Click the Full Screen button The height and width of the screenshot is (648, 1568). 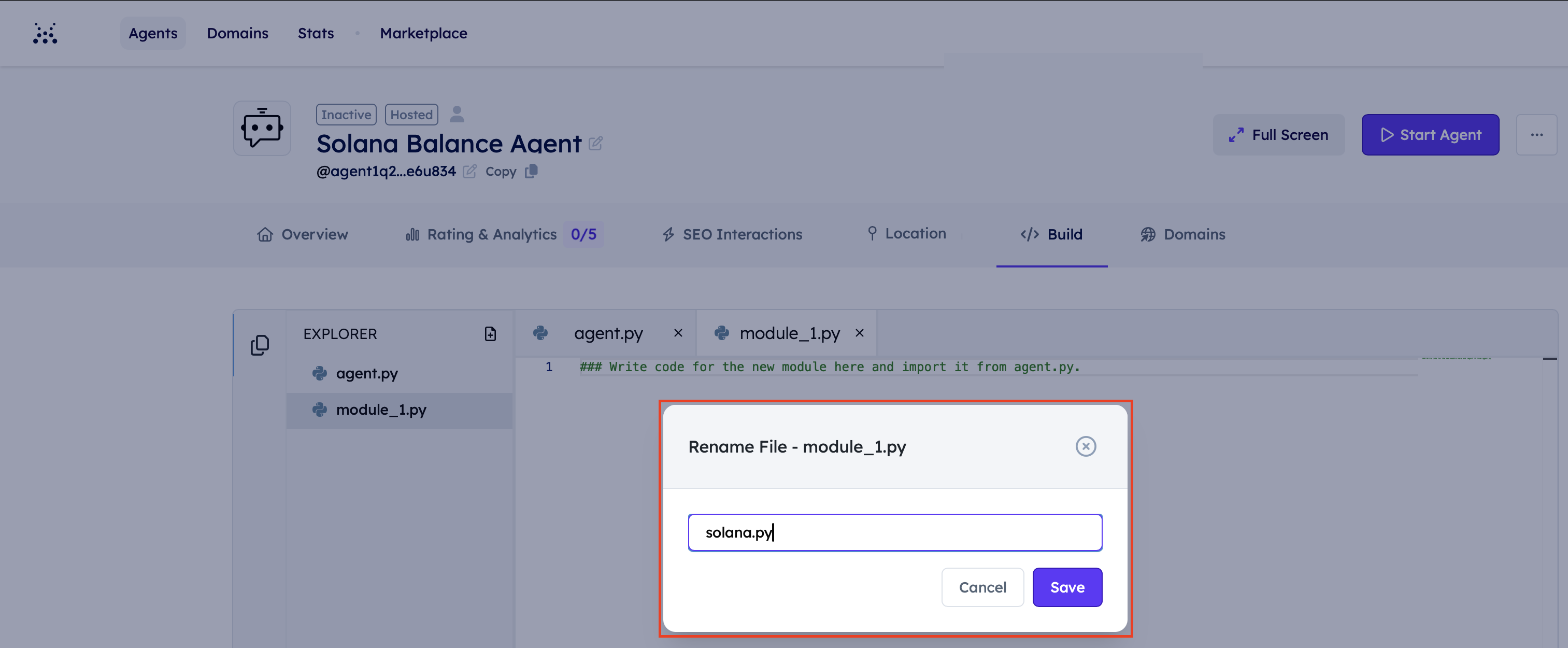pos(1278,135)
